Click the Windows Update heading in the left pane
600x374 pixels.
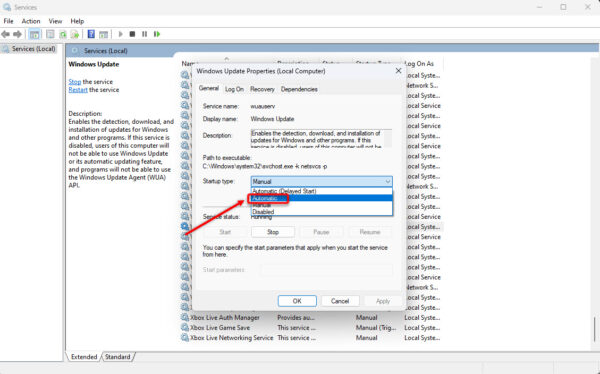tap(94, 64)
